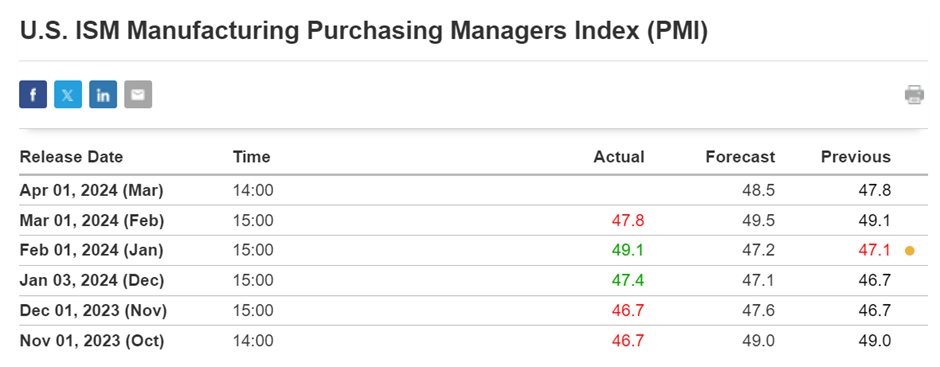
Task: Select the Mar 01, 2024 (Feb) row
Action: 470,221
